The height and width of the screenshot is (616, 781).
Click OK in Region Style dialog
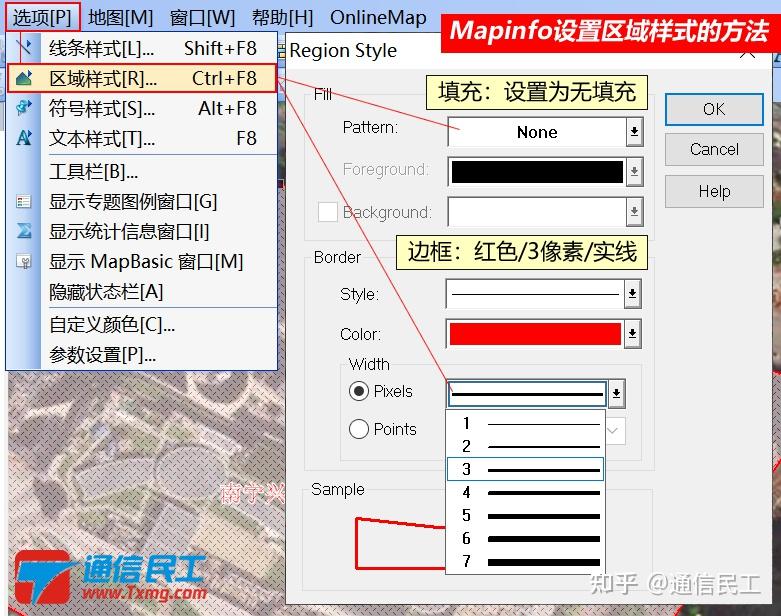(714, 109)
